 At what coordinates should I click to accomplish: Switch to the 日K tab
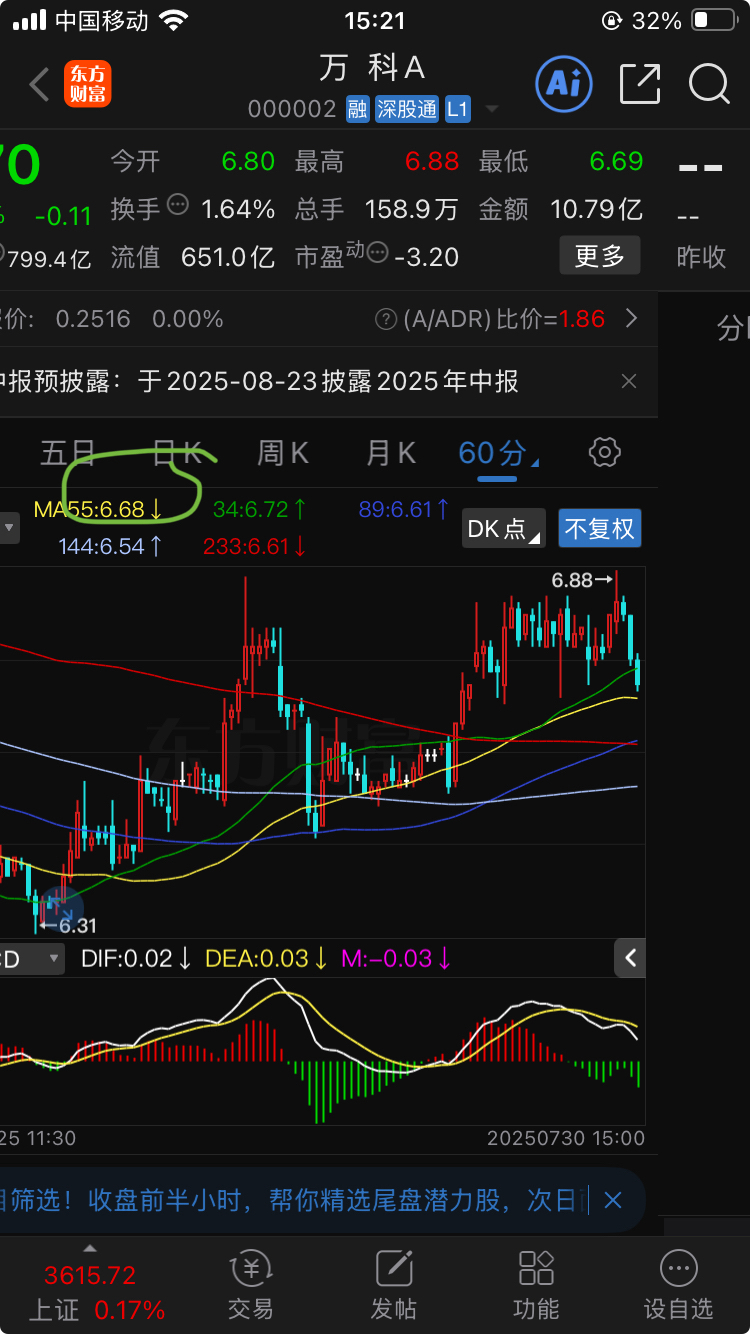177,453
